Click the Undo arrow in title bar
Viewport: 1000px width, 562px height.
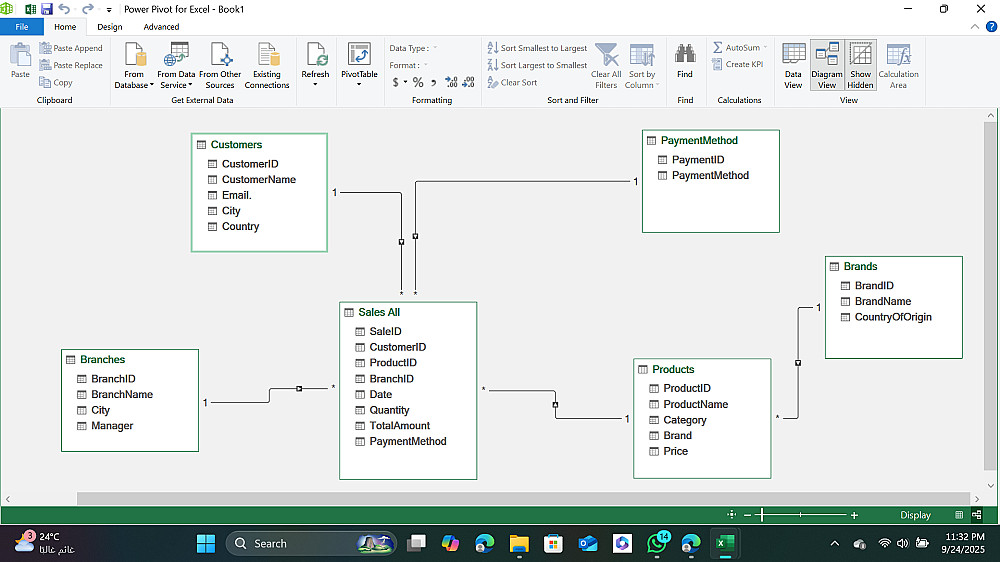64,9
